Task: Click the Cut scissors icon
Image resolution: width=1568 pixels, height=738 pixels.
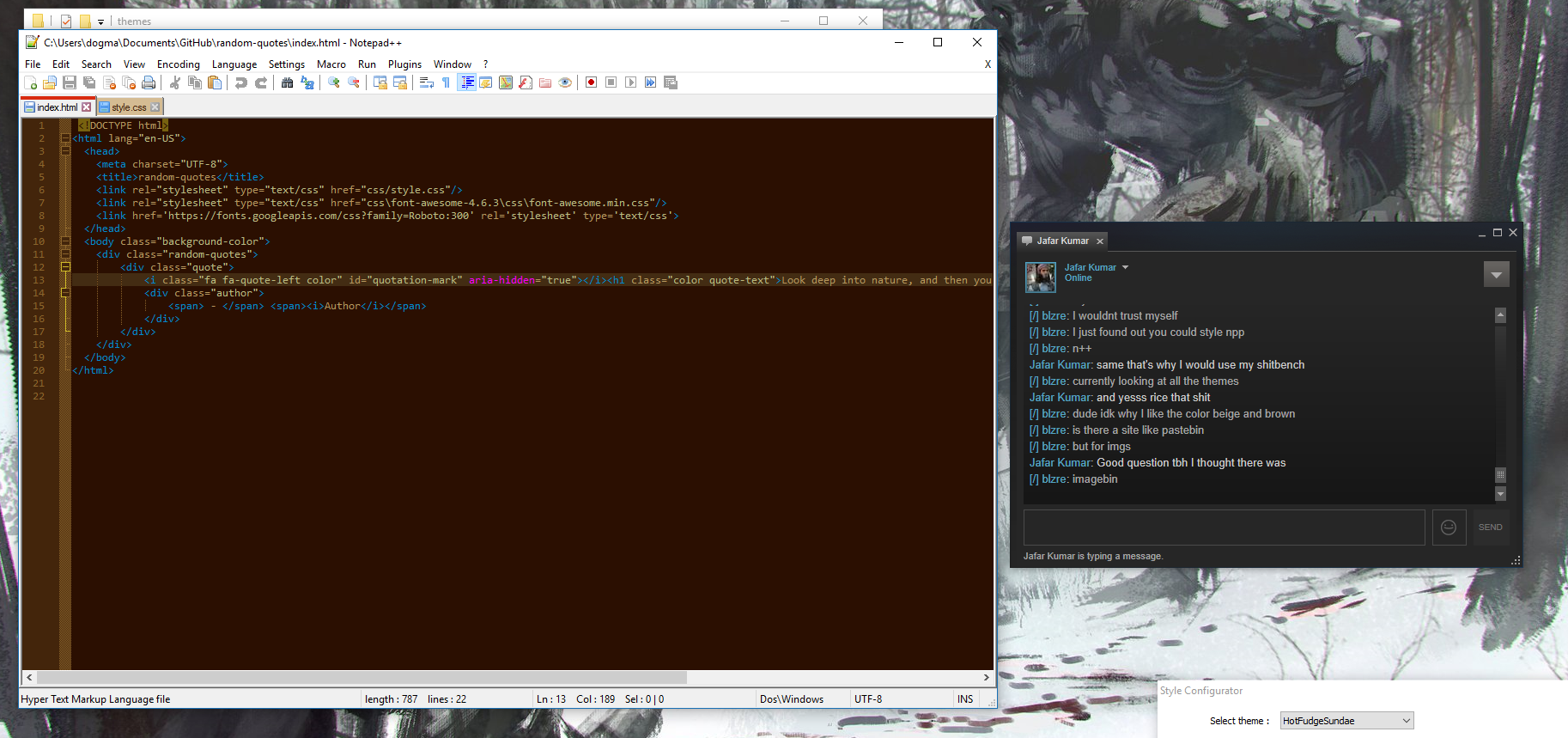Action: (175, 82)
